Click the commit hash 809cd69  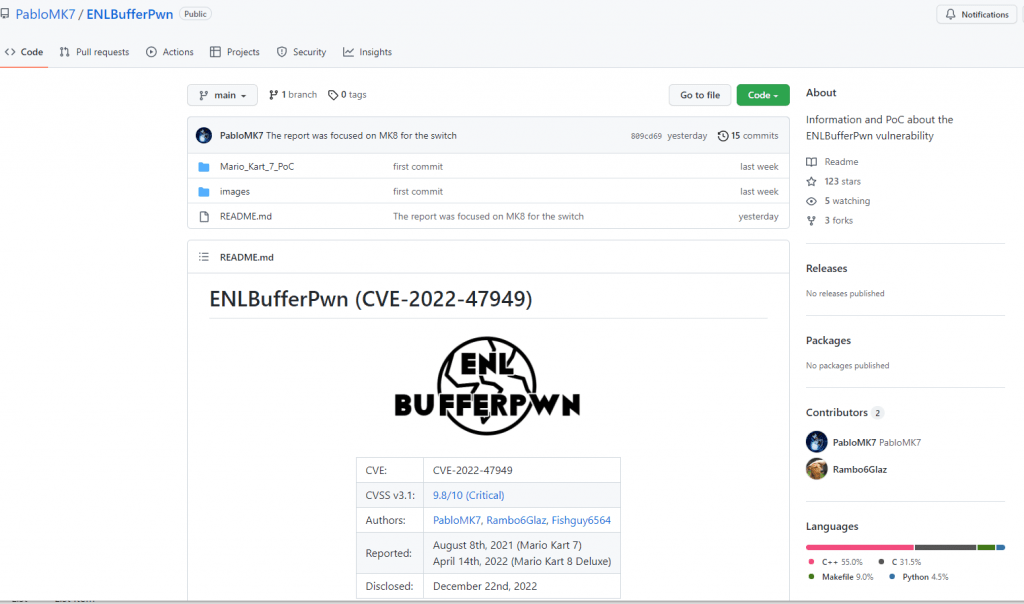click(x=646, y=136)
